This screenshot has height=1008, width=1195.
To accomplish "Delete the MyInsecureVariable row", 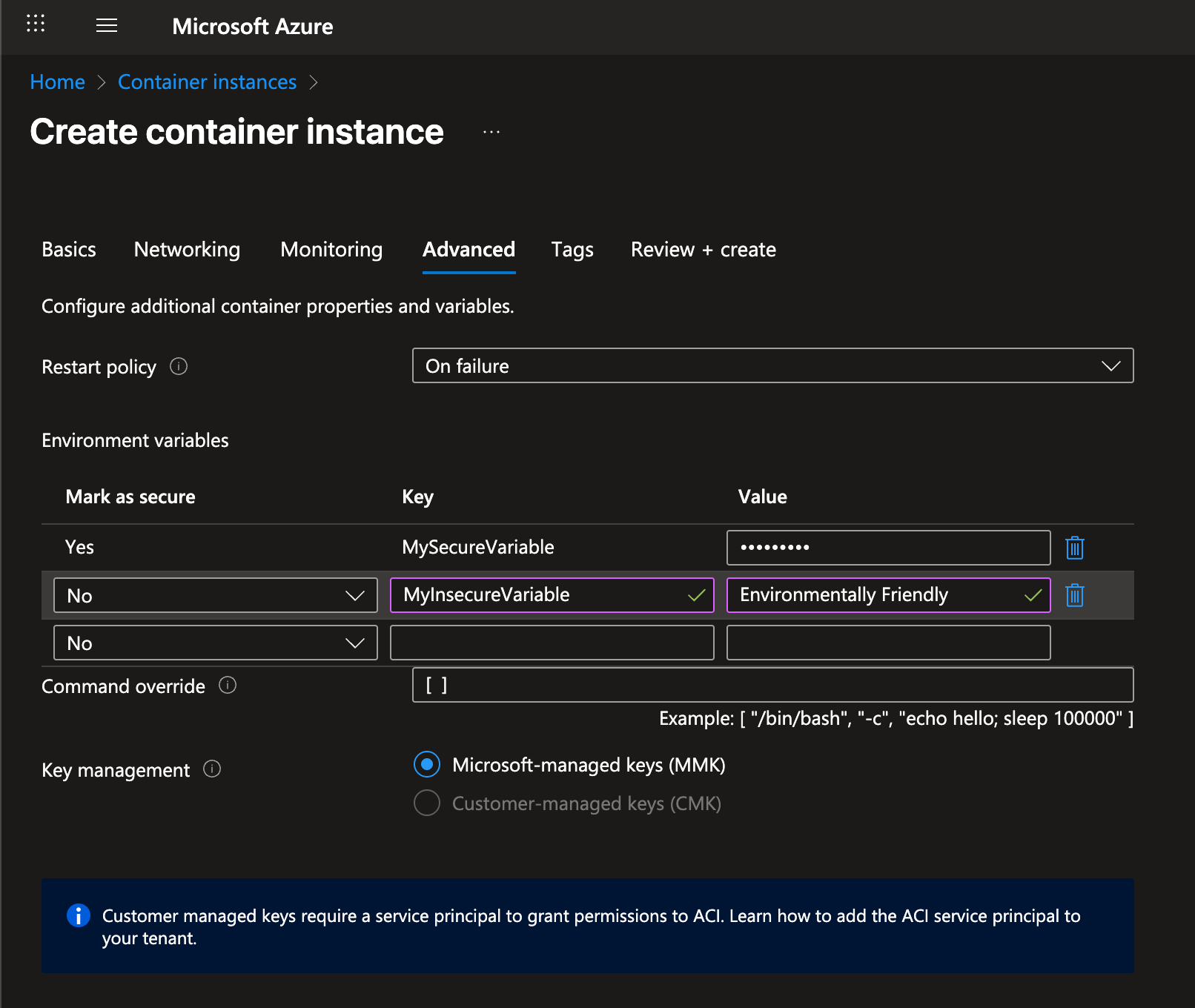I will click(1074, 595).
